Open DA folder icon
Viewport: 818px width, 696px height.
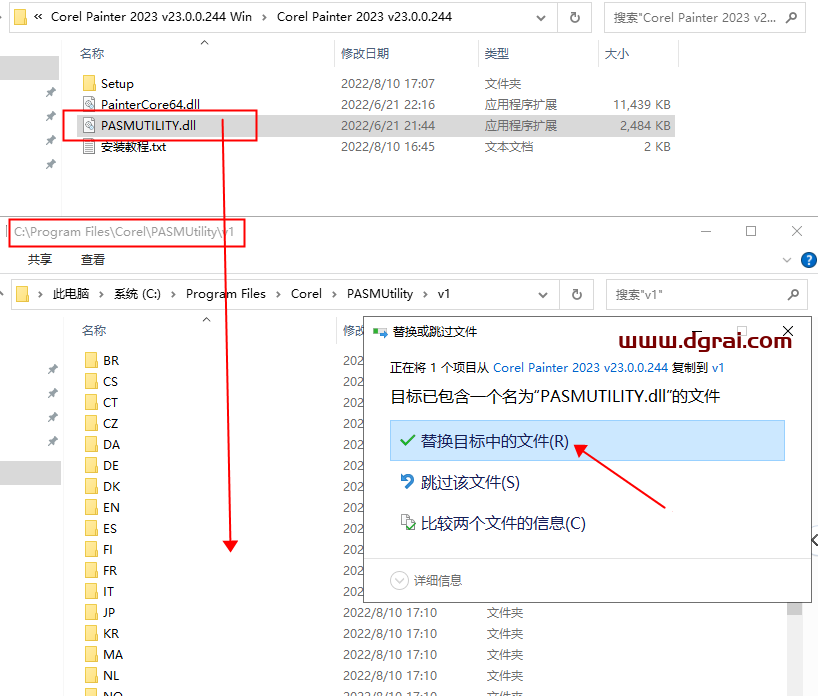[91, 444]
